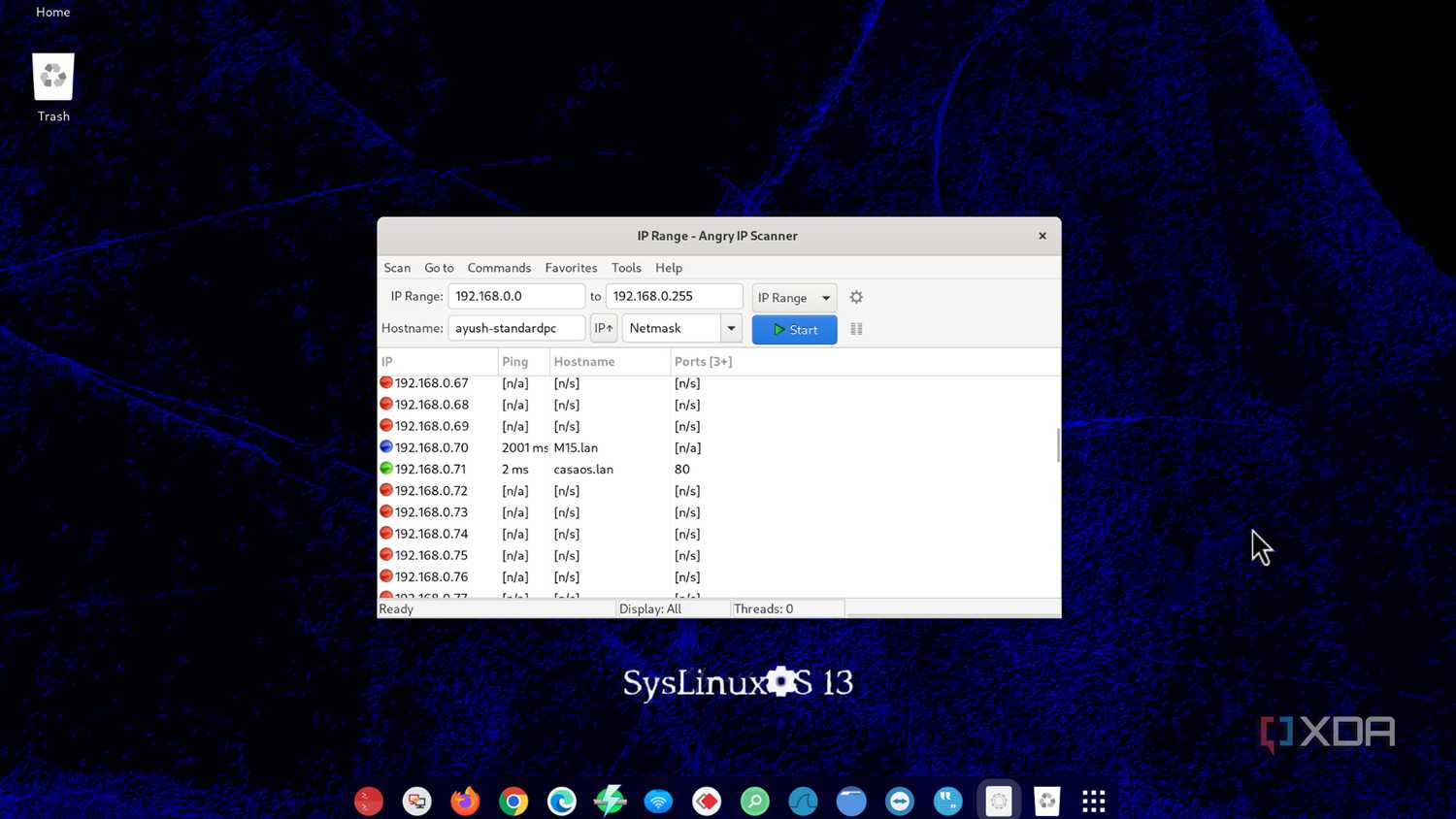Open the Help menu
This screenshot has width=1456, height=819.
[x=669, y=268]
